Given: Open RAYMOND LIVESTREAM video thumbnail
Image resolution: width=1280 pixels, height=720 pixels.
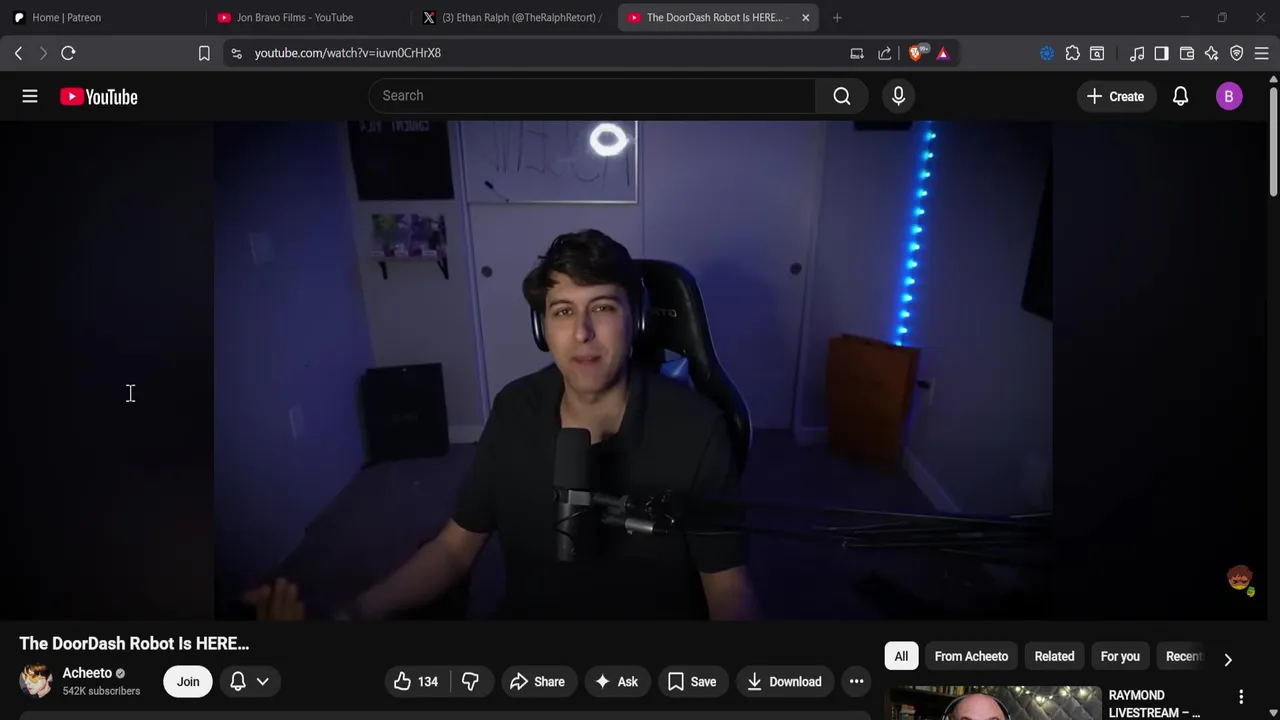Looking at the screenshot, I should pyautogui.click(x=995, y=703).
